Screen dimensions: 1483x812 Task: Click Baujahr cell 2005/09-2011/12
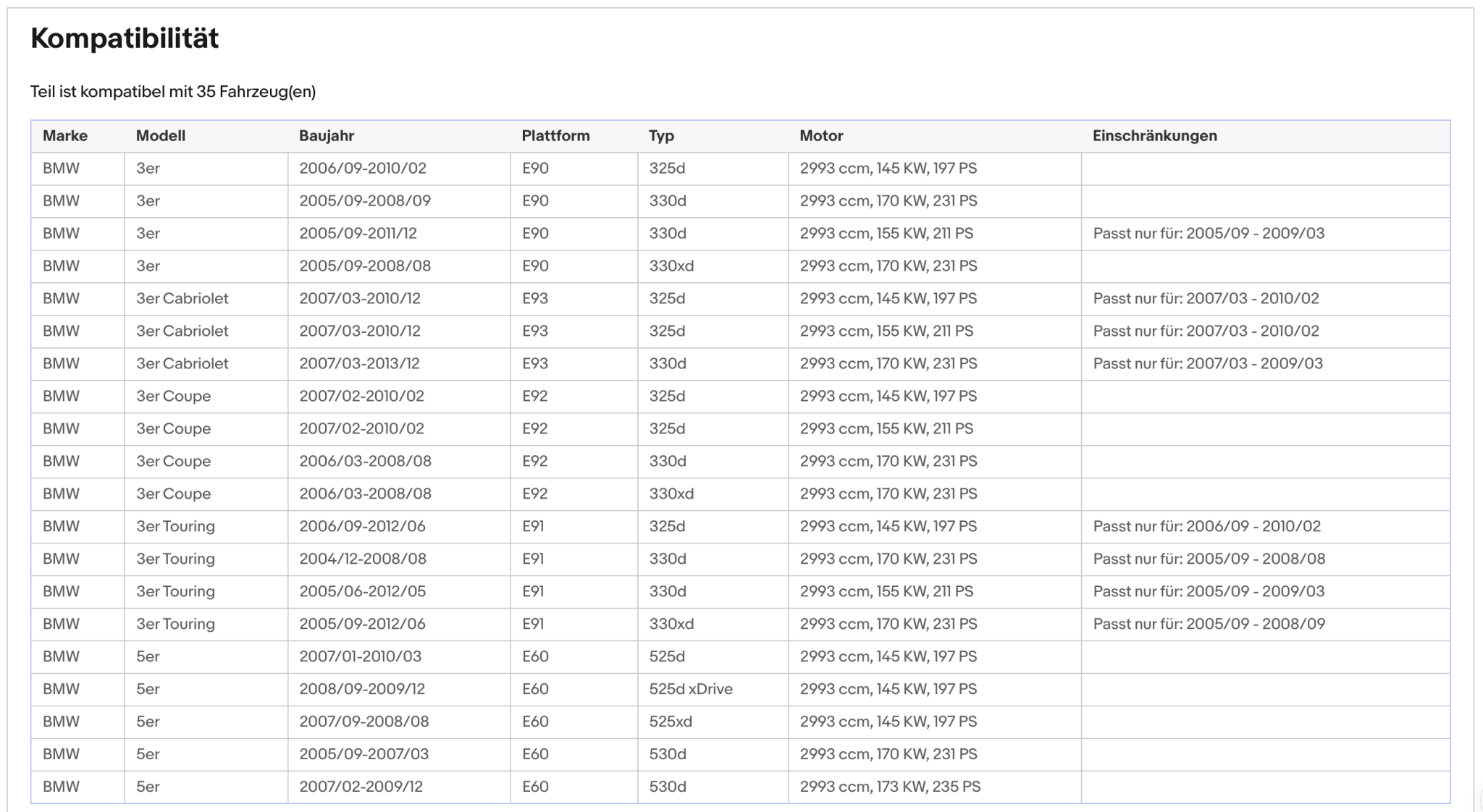(x=358, y=233)
